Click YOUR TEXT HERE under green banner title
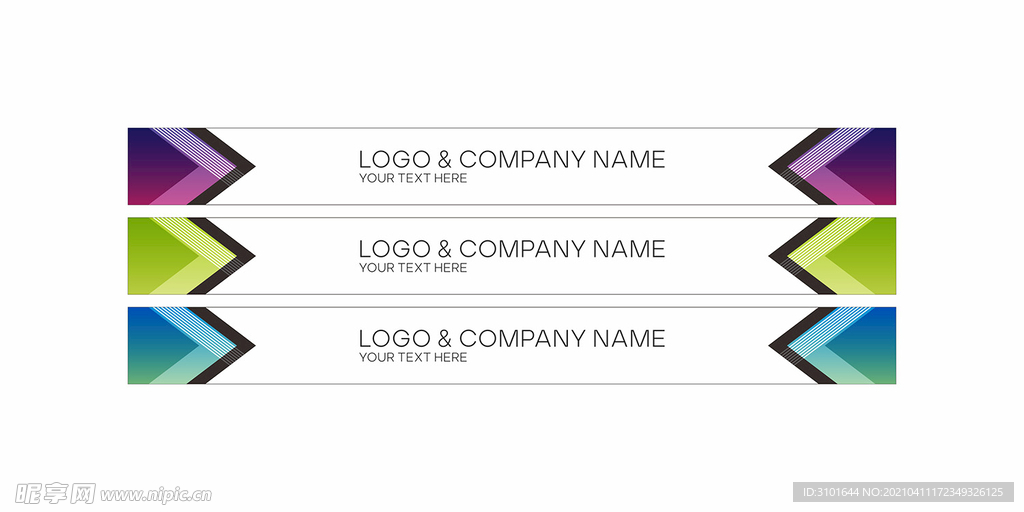The width and height of the screenshot is (1024, 512). 413,268
